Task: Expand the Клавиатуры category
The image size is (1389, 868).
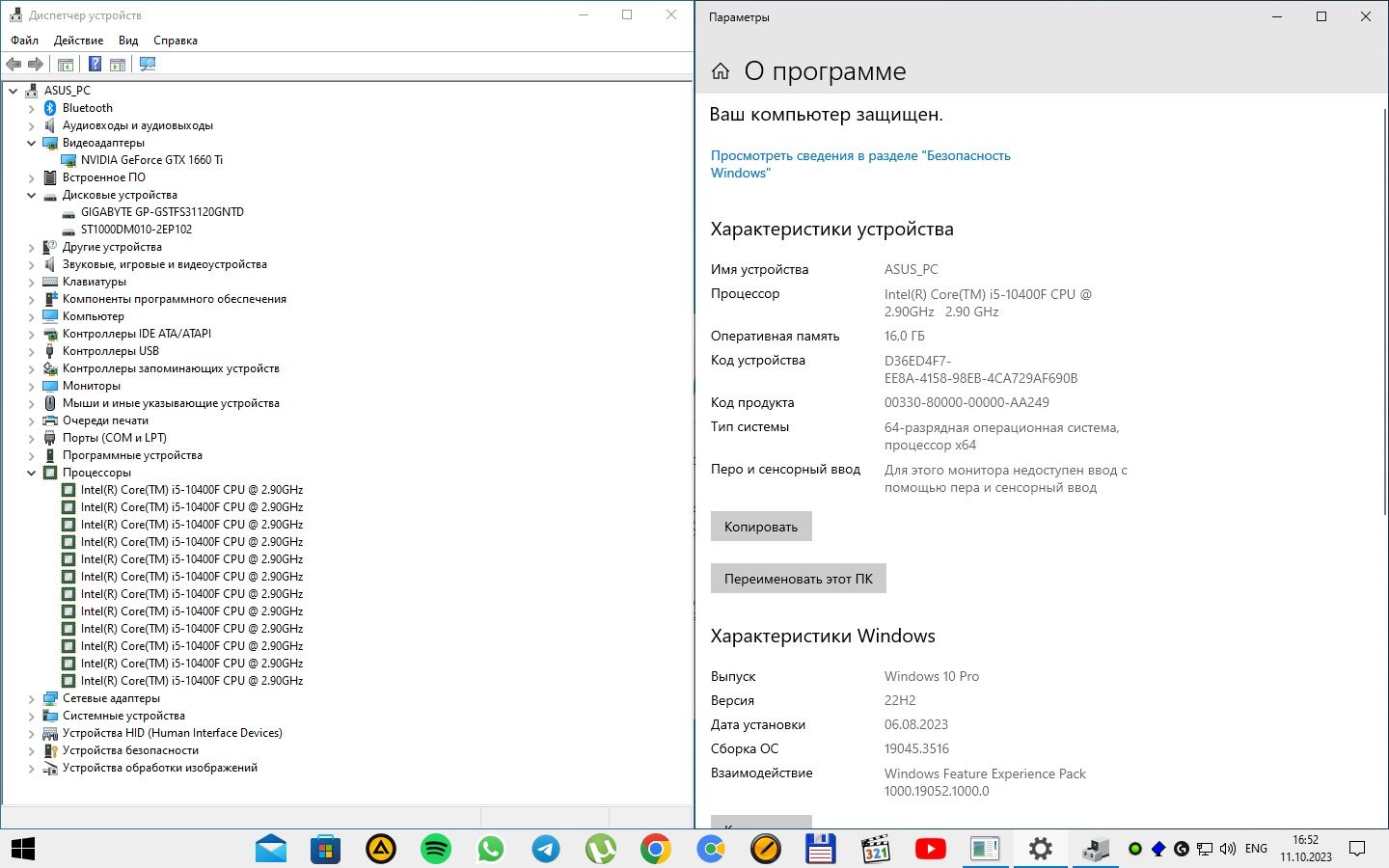Action: [x=31, y=282]
